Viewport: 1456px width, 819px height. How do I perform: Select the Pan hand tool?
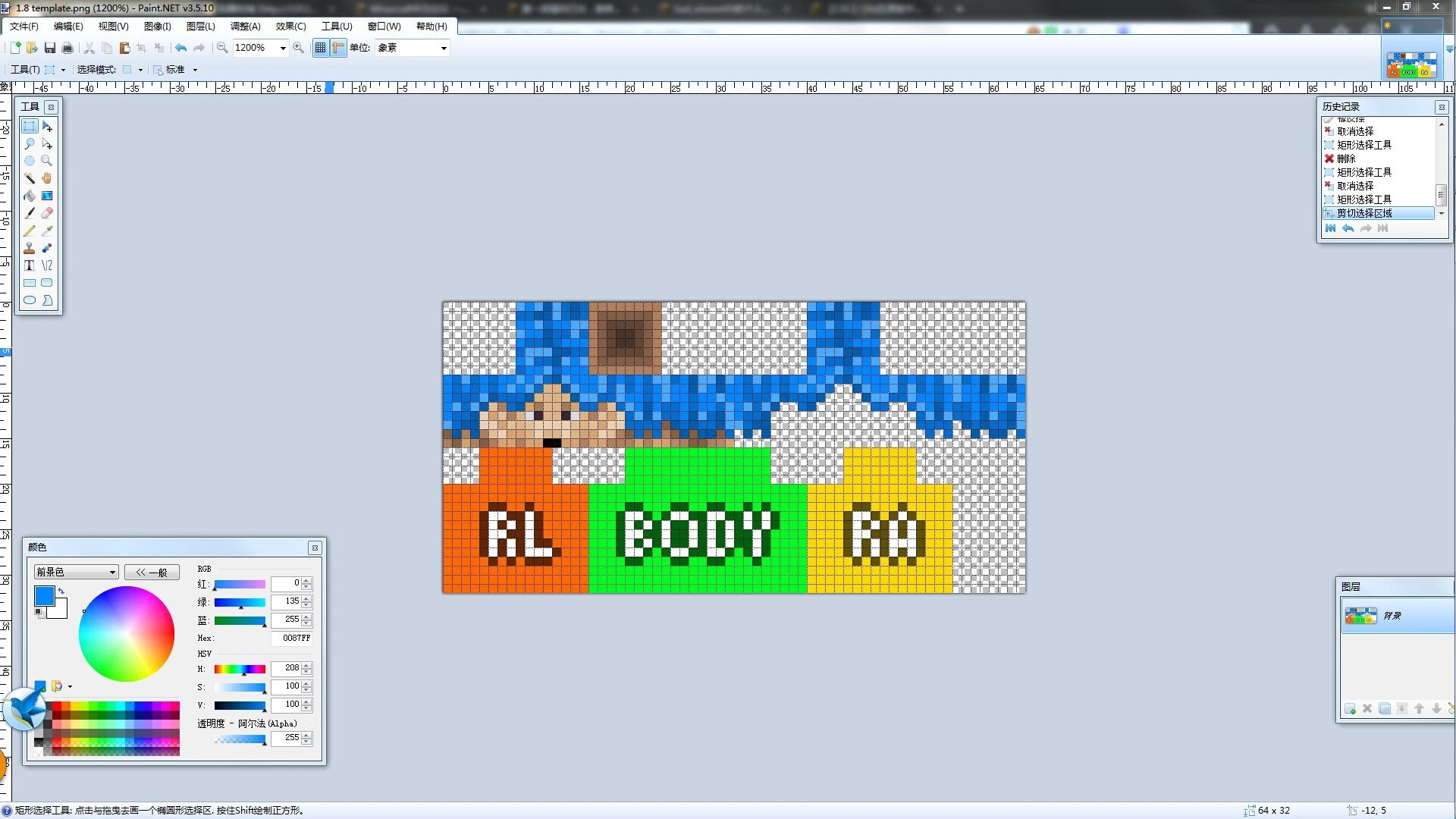[x=47, y=178]
